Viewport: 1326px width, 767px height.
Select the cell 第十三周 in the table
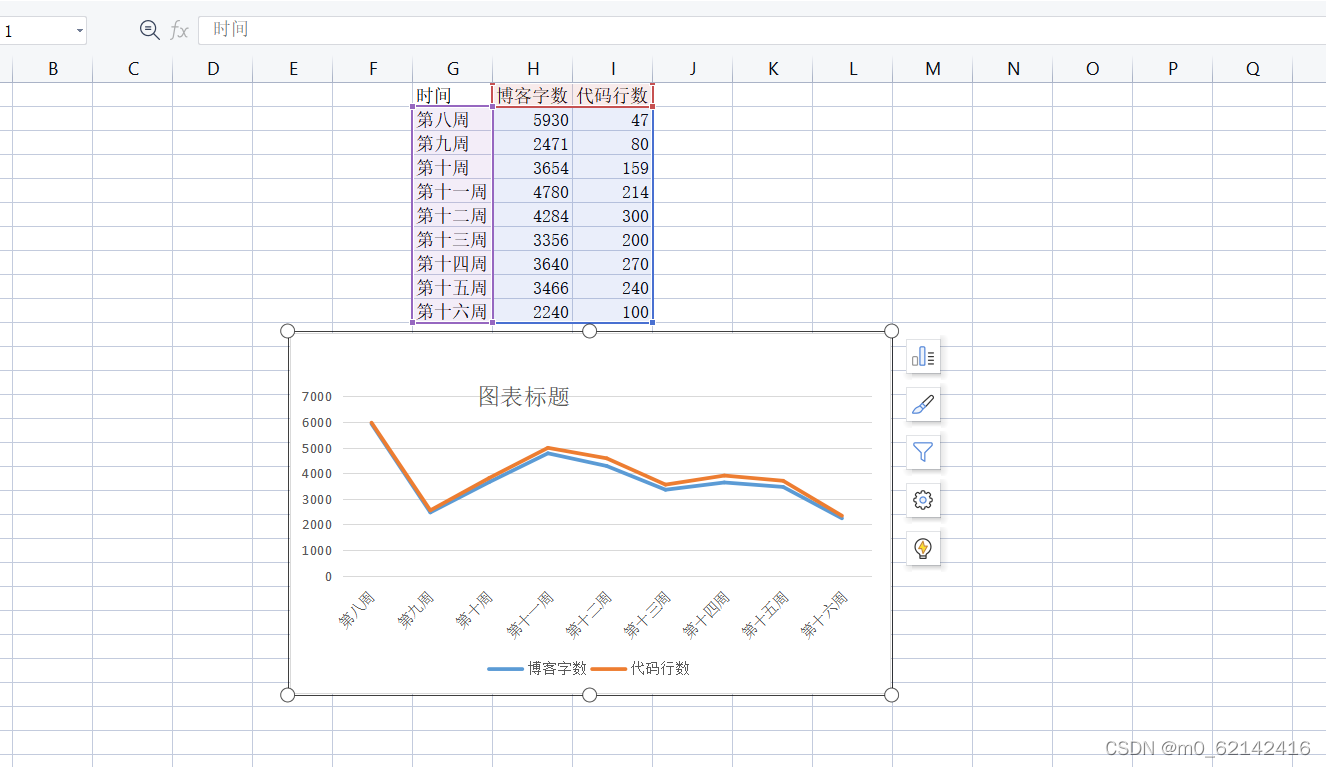click(453, 239)
